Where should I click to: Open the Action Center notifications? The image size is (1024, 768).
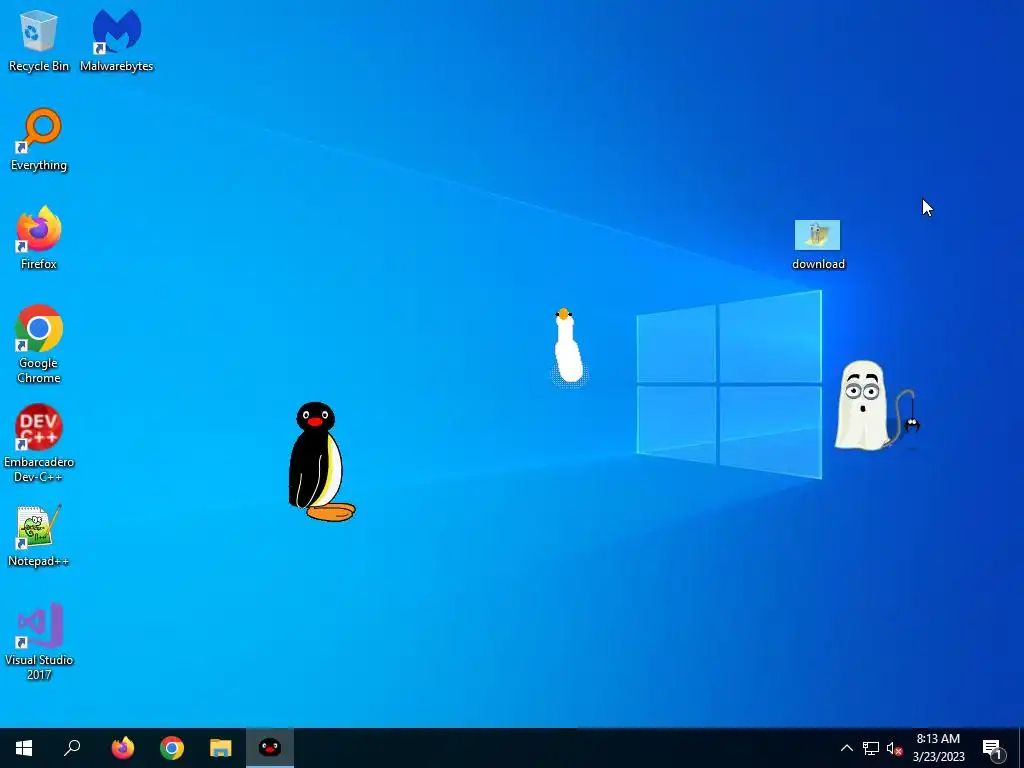(x=992, y=748)
